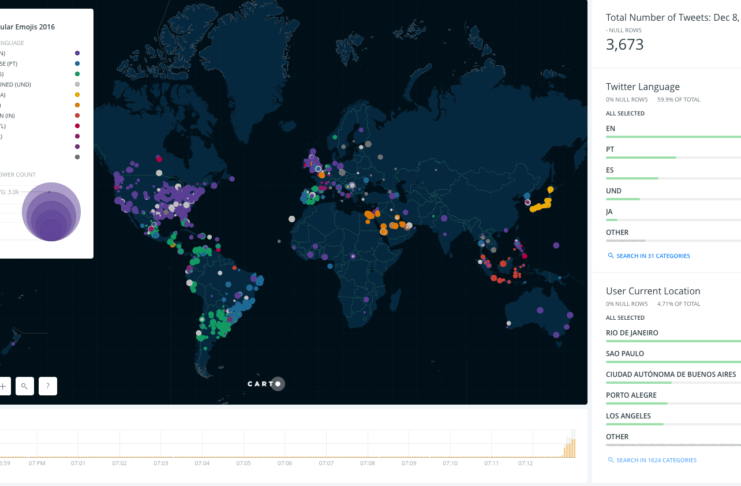Image resolution: width=741 pixels, height=486 pixels.
Task: Select RIO DE JANEIRO location filter
Action: pos(637,332)
